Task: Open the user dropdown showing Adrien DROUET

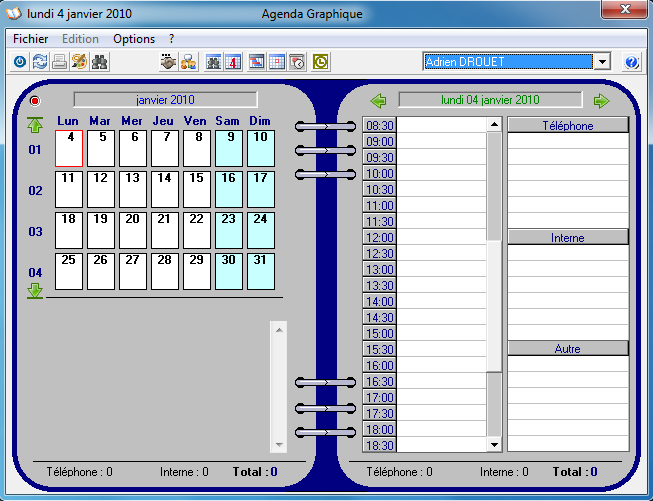Action: click(x=602, y=62)
